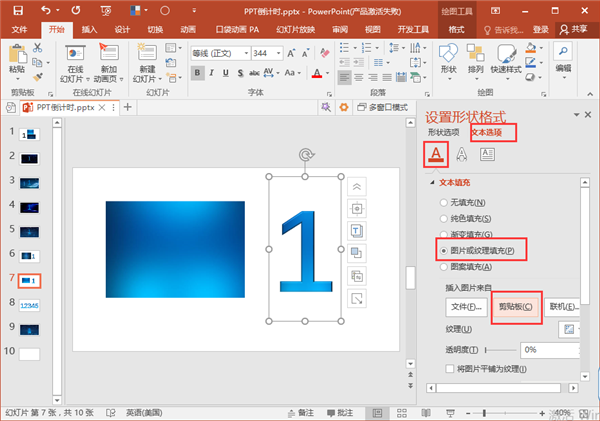Open the Shapes gallery icon

448,60
